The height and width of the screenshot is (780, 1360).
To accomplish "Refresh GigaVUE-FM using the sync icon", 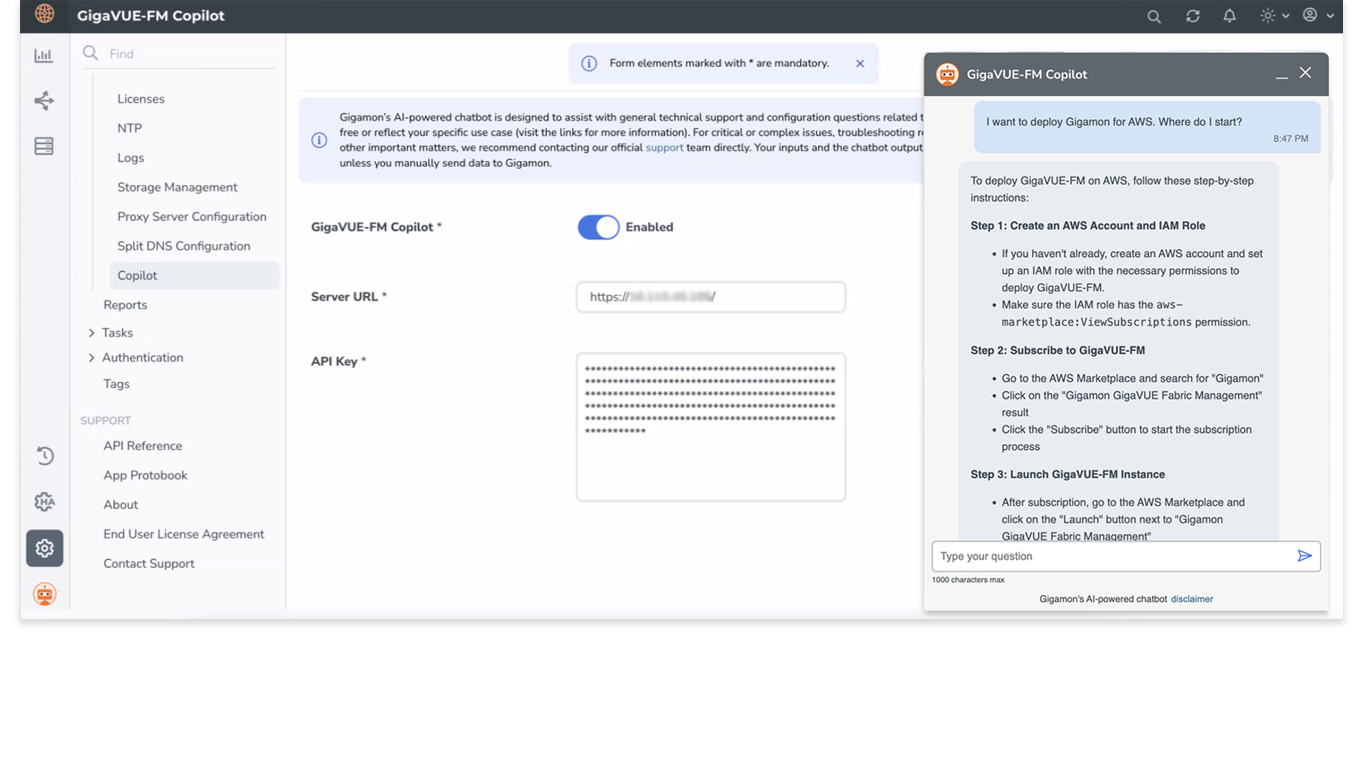I will click(1191, 16).
